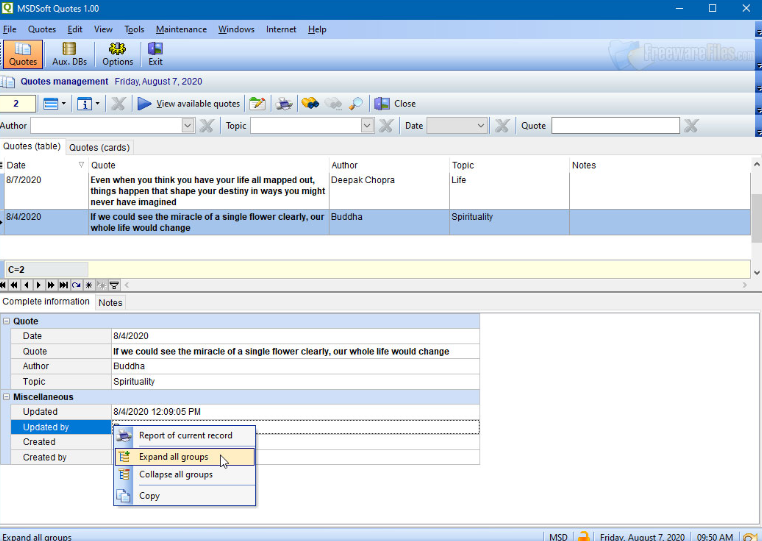762x541 pixels.
Task: Select the Updated by property row
Action: (245, 427)
